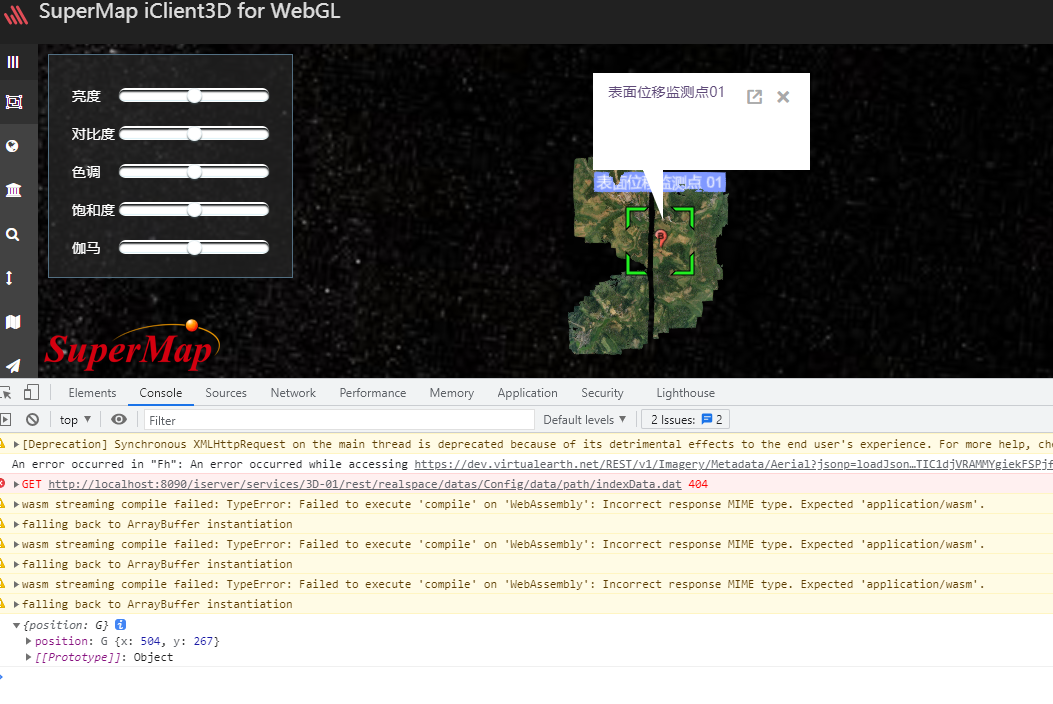Open the magnifier search tool in the sidebar
1053x704 pixels.
(x=12, y=234)
